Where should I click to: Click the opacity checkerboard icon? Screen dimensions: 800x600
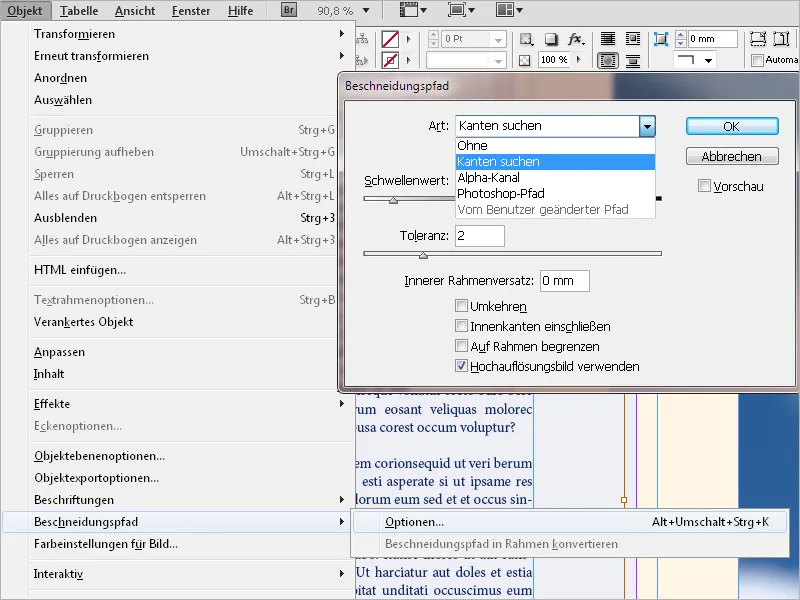(524, 61)
